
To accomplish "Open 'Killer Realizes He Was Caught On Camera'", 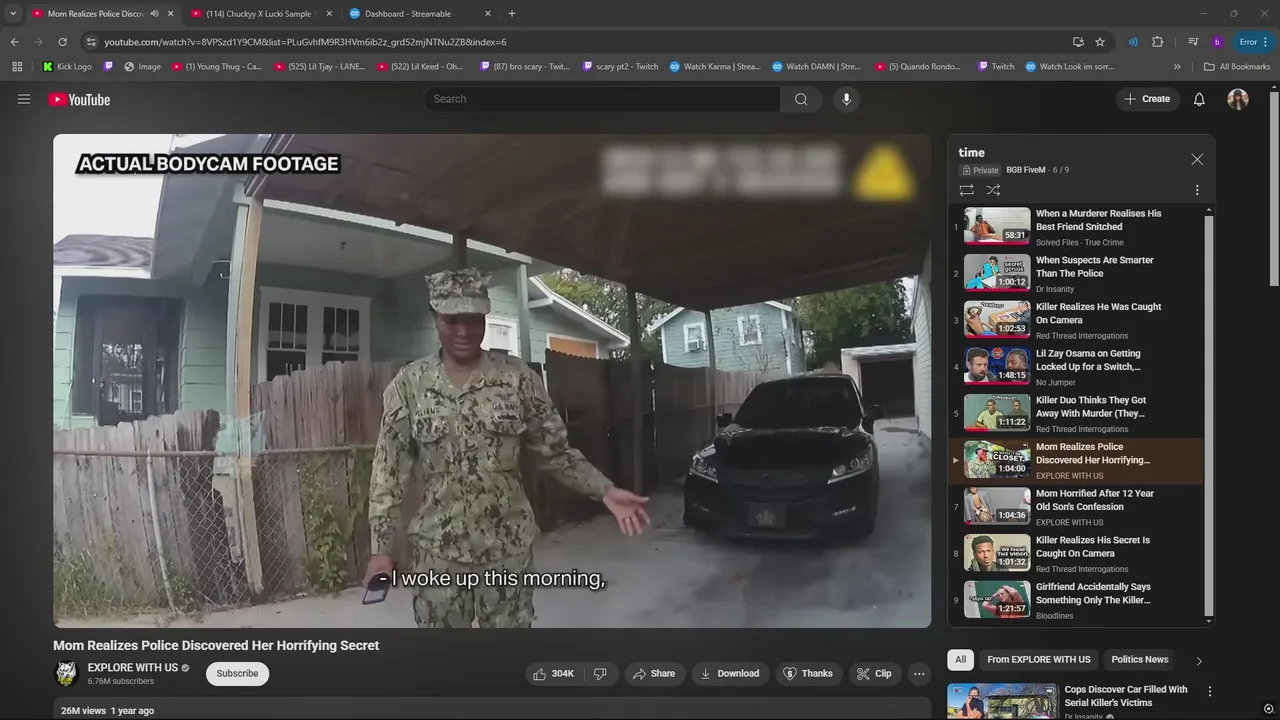I will (x=1076, y=321).
